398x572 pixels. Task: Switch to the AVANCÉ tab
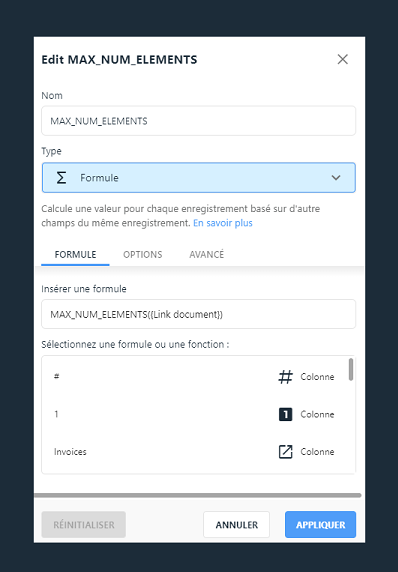pos(206,255)
